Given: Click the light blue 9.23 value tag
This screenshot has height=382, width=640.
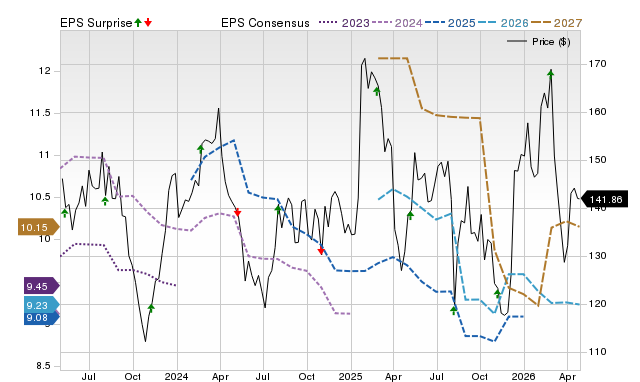Looking at the screenshot, I should [x=42, y=305].
